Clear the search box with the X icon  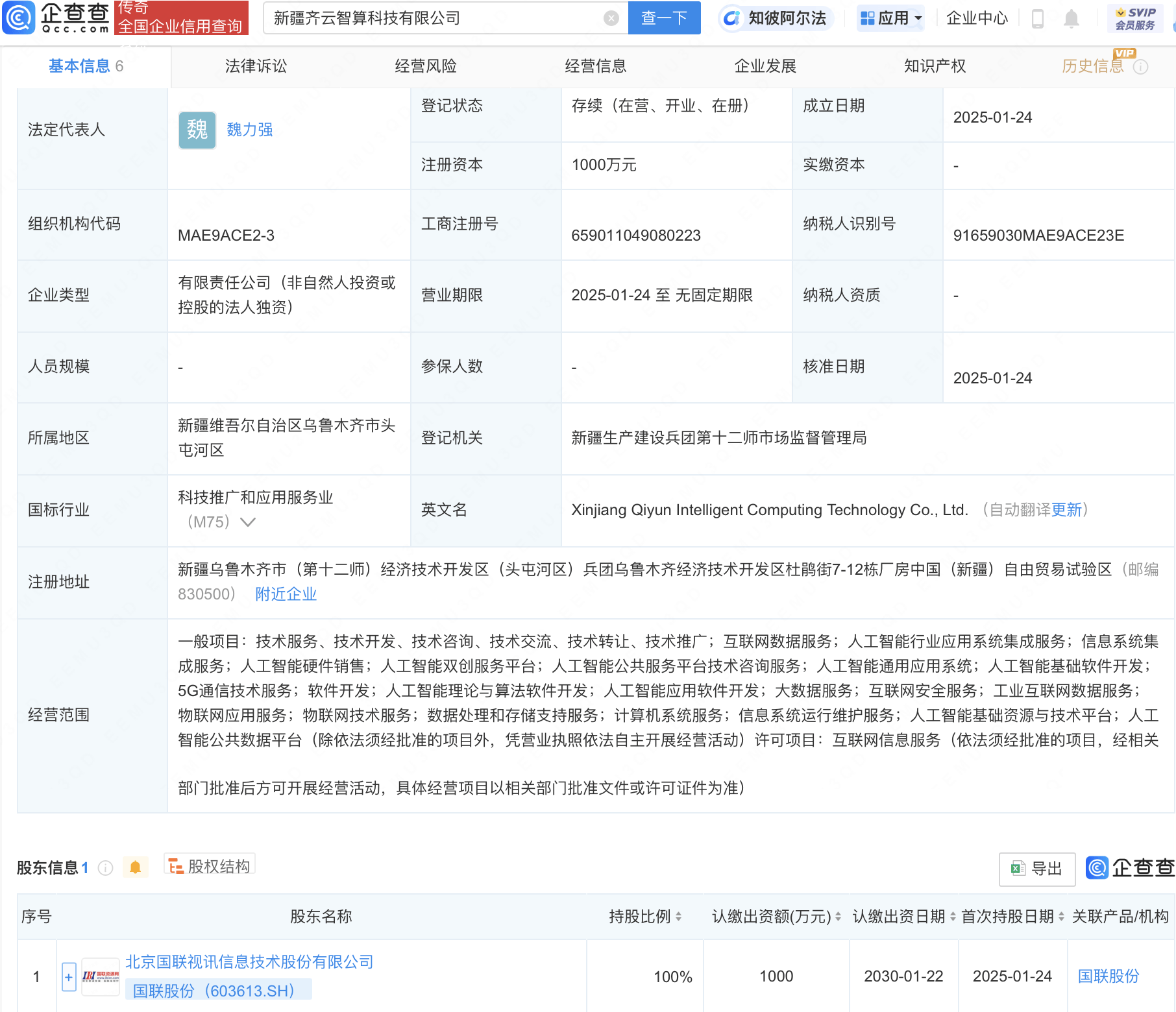pyautogui.click(x=611, y=18)
